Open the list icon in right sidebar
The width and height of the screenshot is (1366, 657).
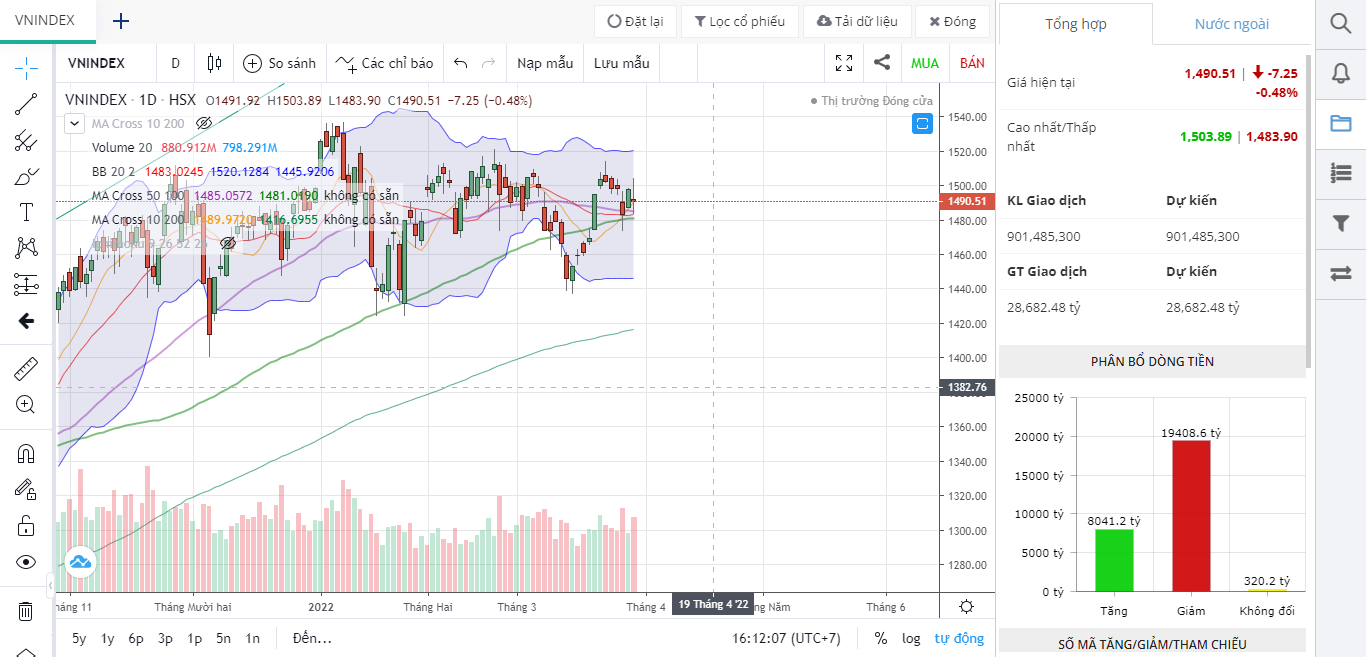[x=1340, y=173]
